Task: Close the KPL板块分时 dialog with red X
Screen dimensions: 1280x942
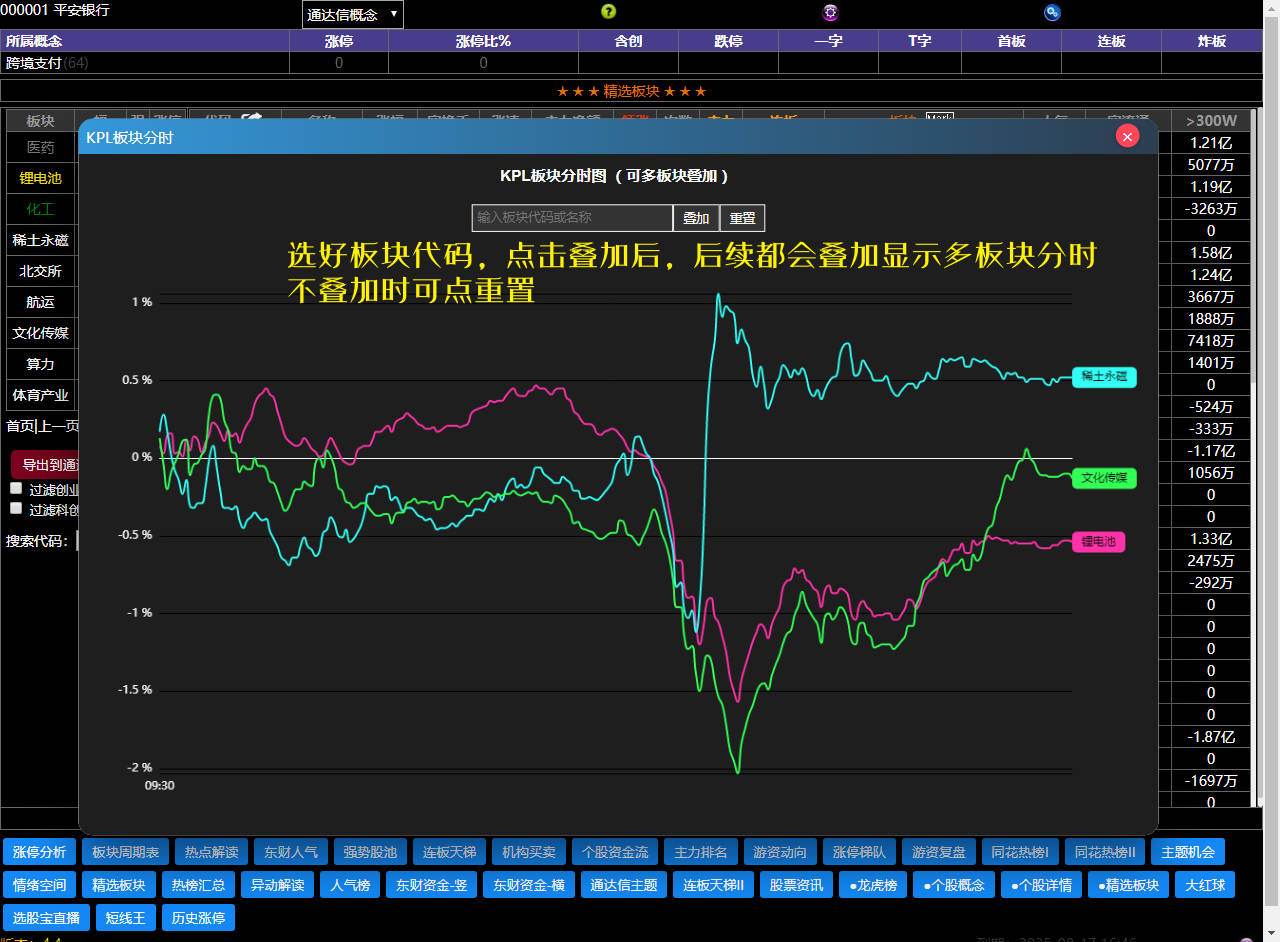Action: click(1127, 136)
